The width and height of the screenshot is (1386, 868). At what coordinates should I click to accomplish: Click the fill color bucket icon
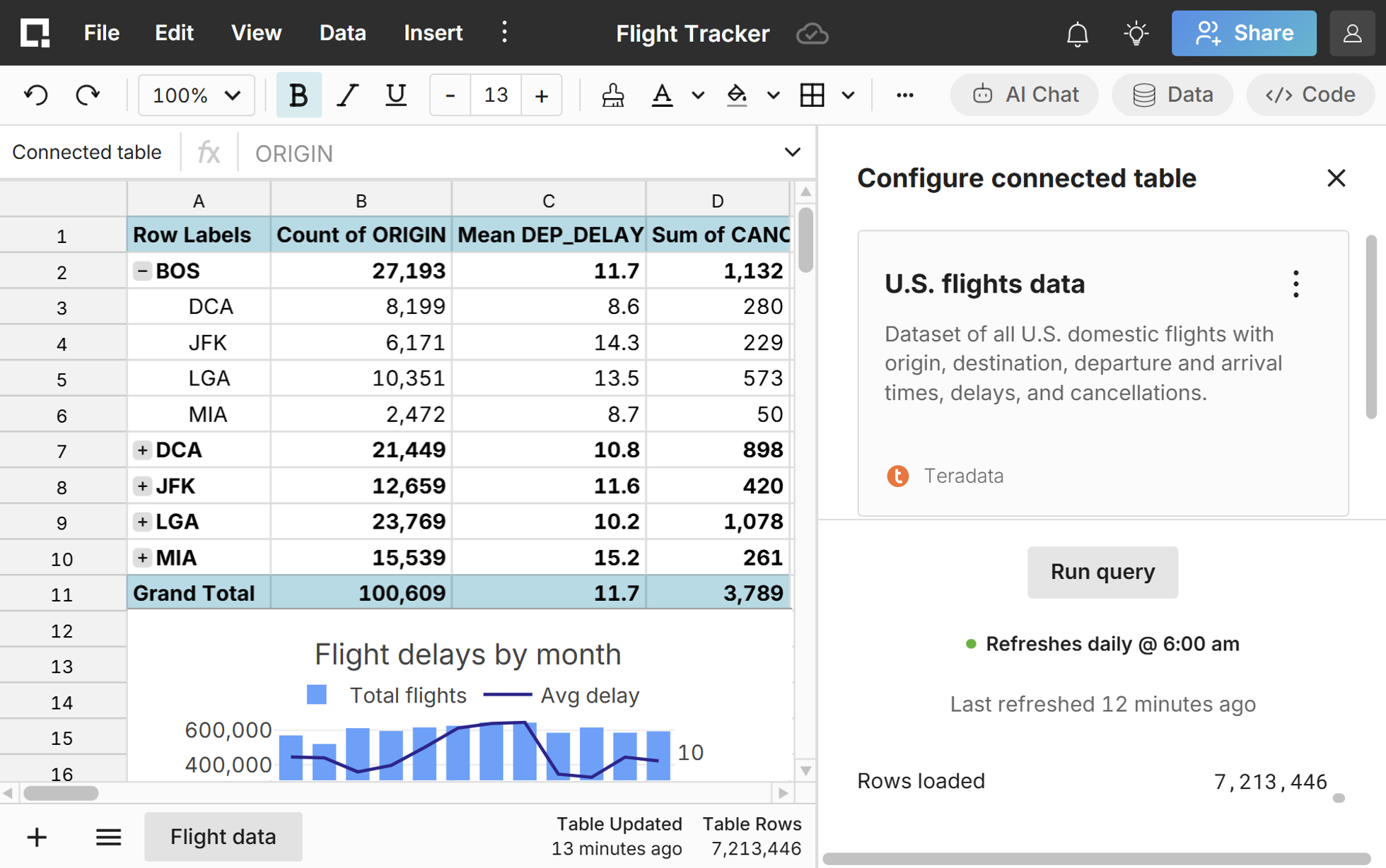(x=737, y=95)
